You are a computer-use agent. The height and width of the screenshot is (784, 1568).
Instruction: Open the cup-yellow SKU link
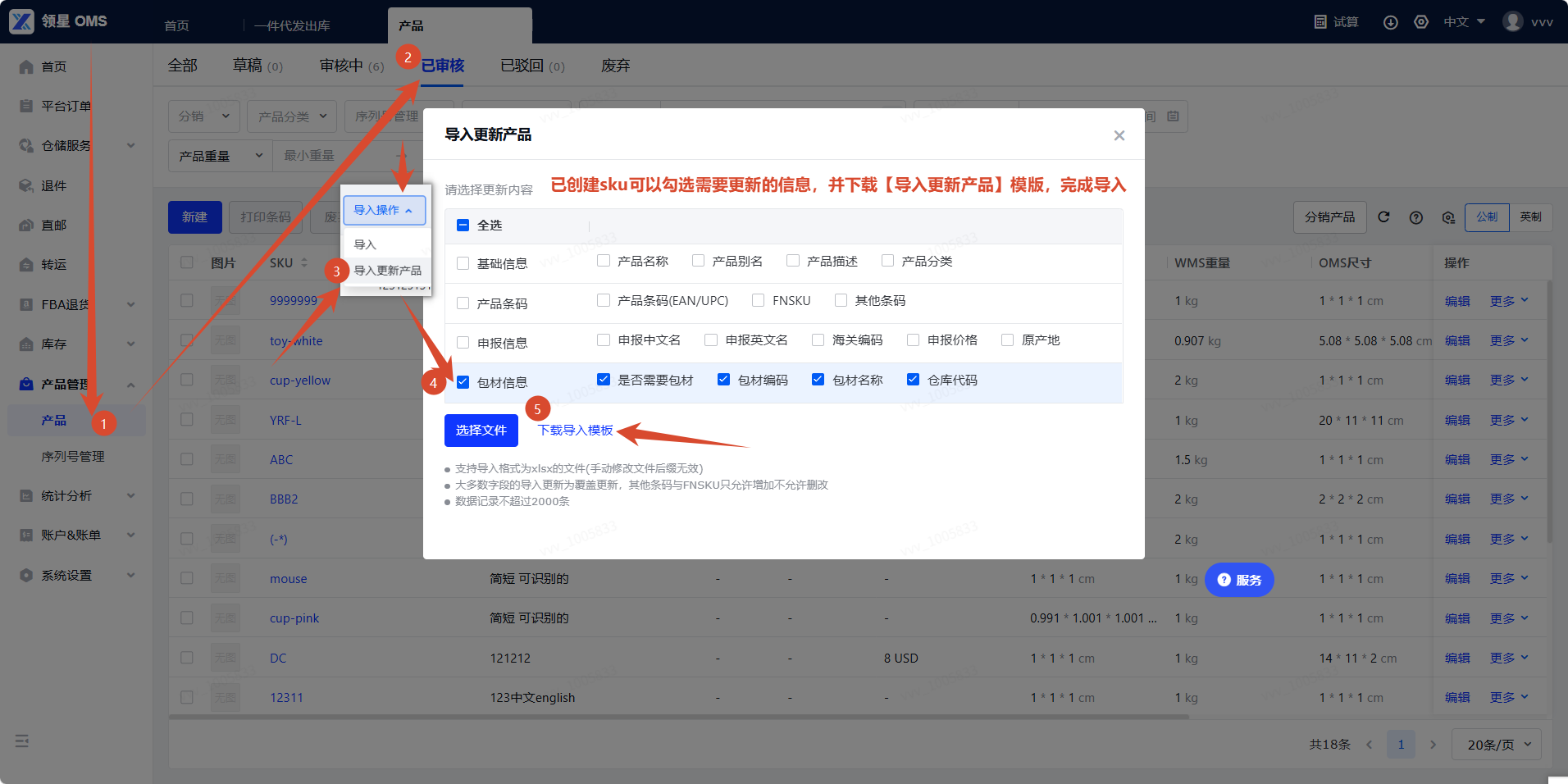300,381
